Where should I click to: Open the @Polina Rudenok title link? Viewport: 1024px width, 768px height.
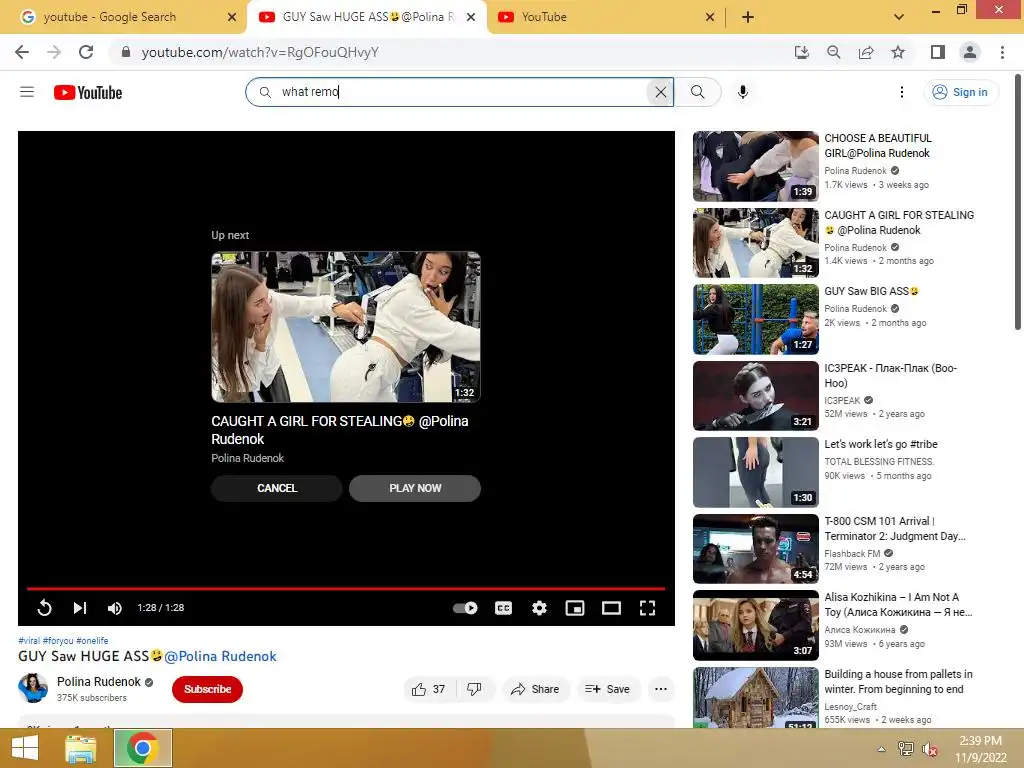pos(220,656)
